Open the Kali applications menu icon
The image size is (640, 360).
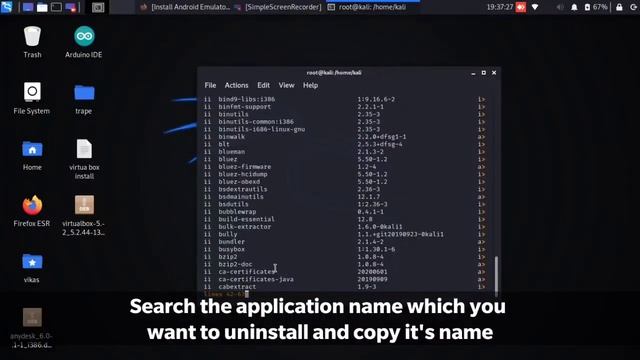click(7, 7)
